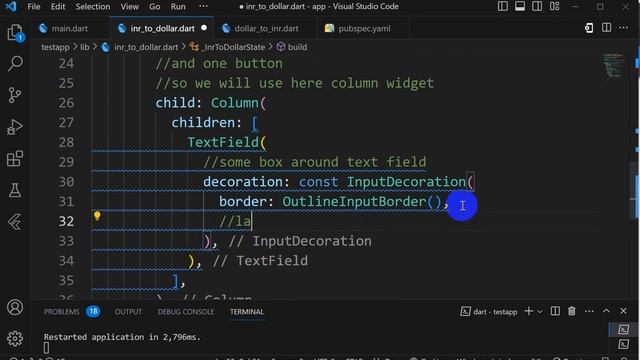
Task: Open the DEBUG CONSOLE panel tab
Action: (186, 311)
